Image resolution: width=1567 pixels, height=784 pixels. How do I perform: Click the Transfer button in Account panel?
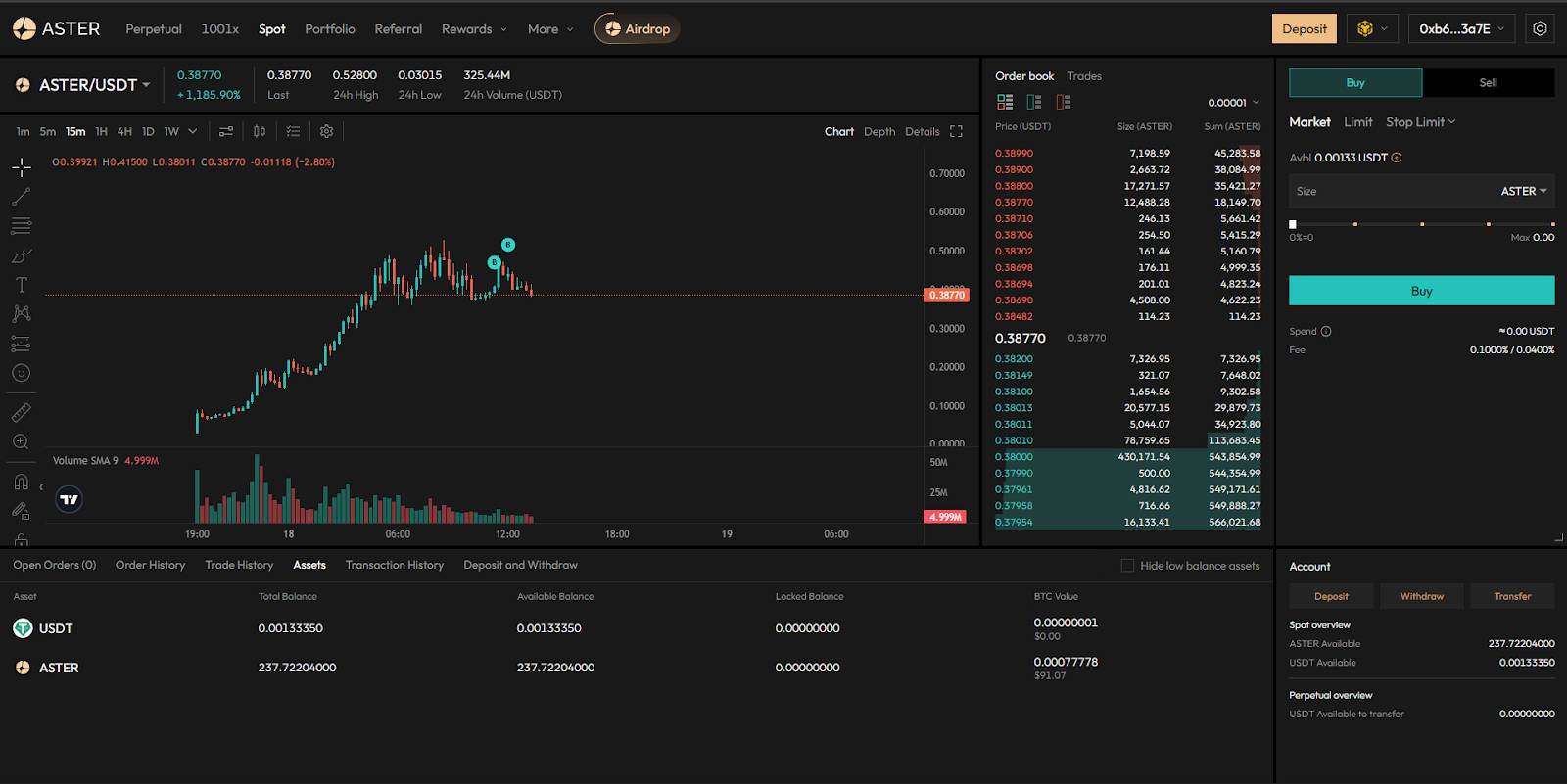click(1512, 596)
